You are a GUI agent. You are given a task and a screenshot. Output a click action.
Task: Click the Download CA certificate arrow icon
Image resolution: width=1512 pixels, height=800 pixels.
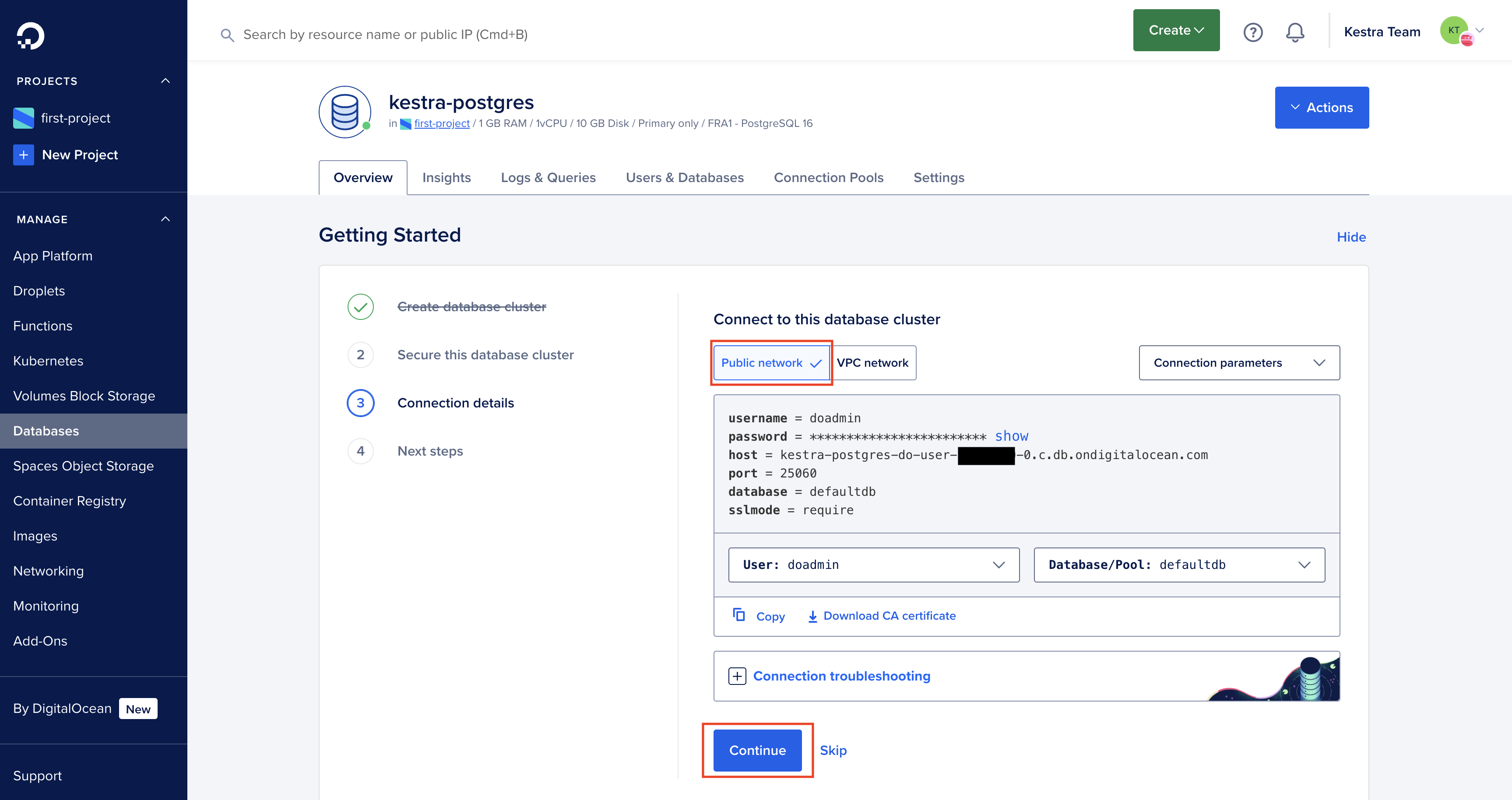click(812, 616)
